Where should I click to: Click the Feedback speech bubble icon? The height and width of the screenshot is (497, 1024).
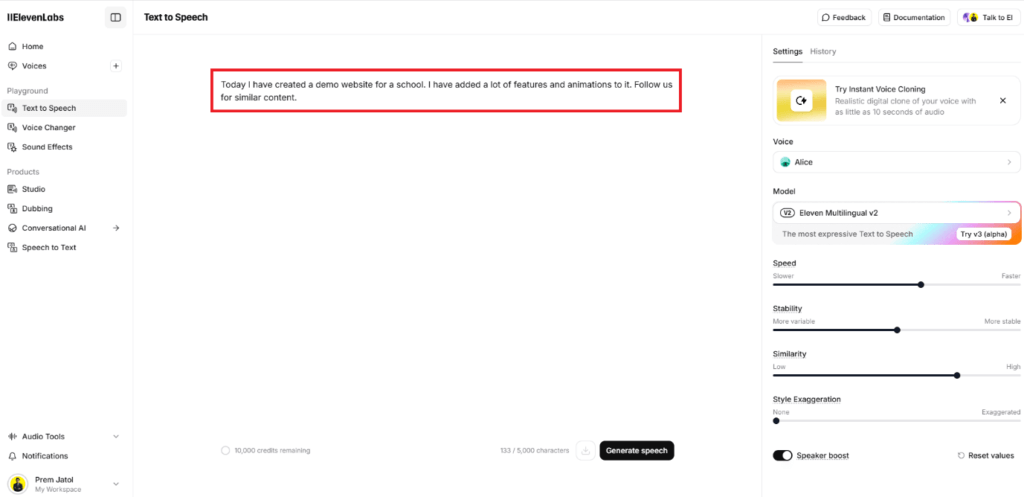click(x=825, y=18)
